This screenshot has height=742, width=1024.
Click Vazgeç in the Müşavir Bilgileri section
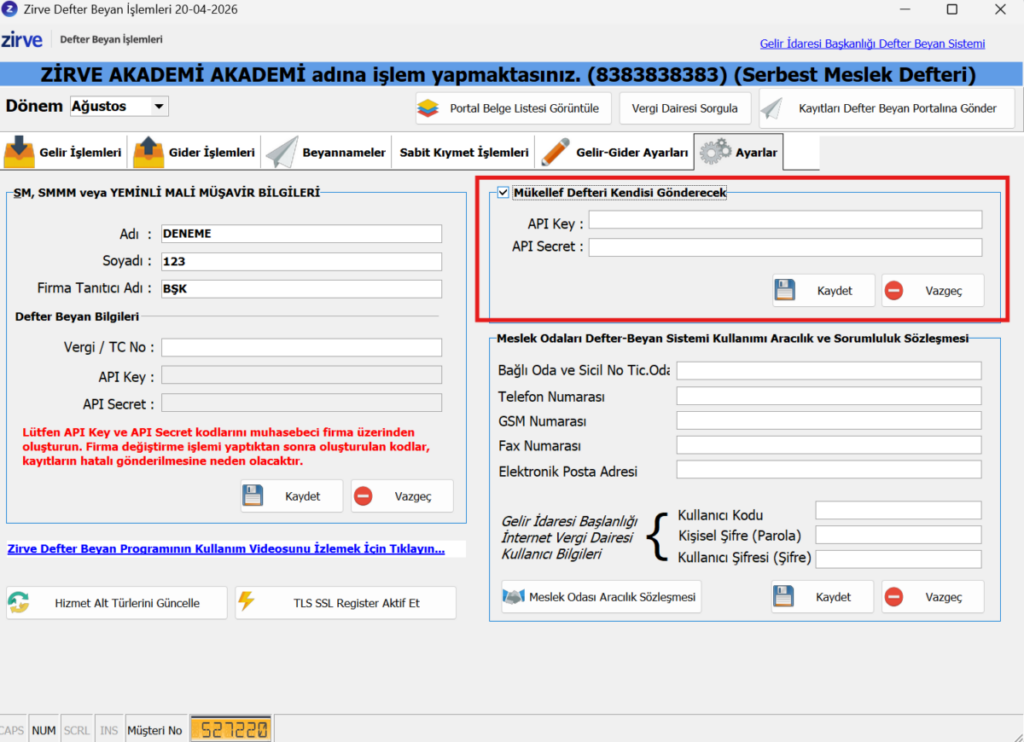[x=402, y=496]
